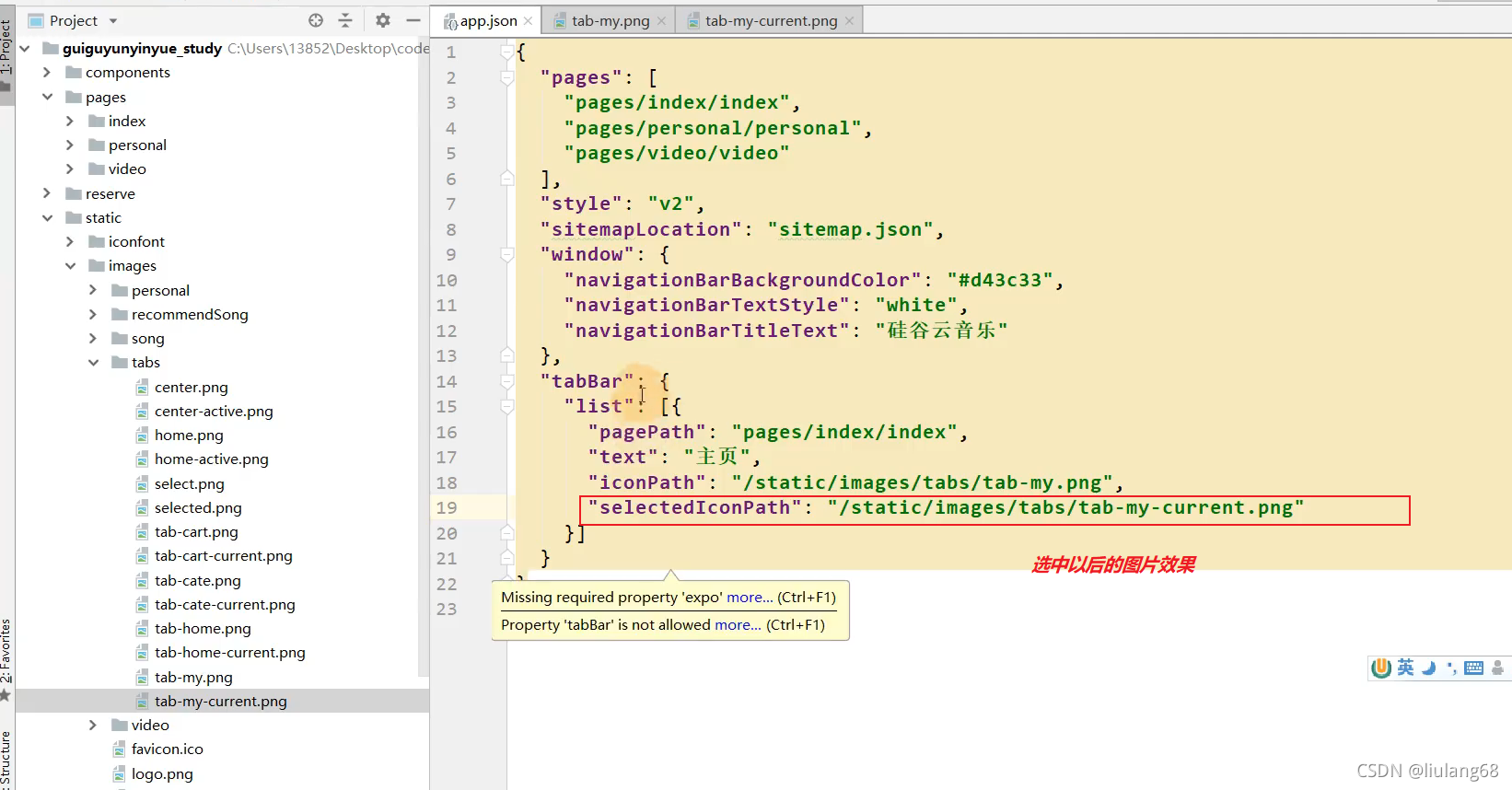Select tab-my-current.png in project tree
Viewport: 1512px width, 790px height.
(220, 701)
